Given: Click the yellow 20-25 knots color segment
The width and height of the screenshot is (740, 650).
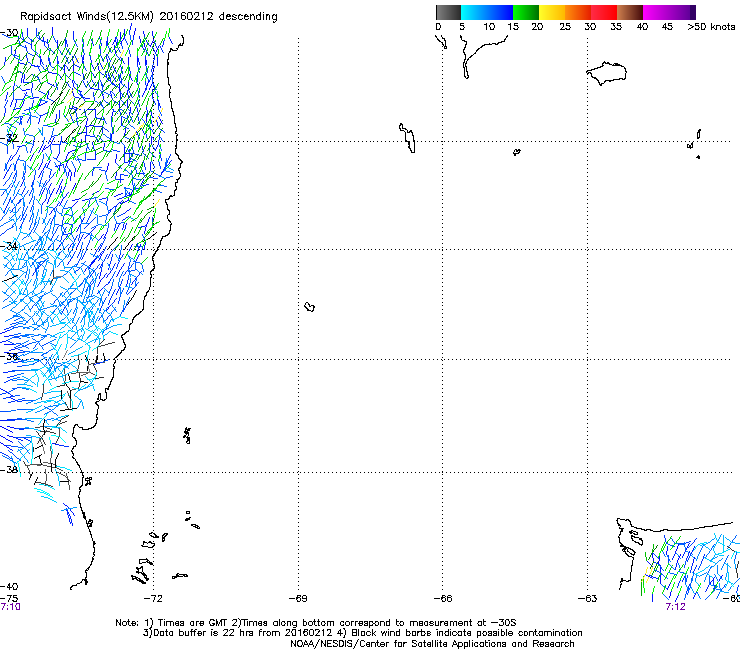Looking at the screenshot, I should point(552,12).
